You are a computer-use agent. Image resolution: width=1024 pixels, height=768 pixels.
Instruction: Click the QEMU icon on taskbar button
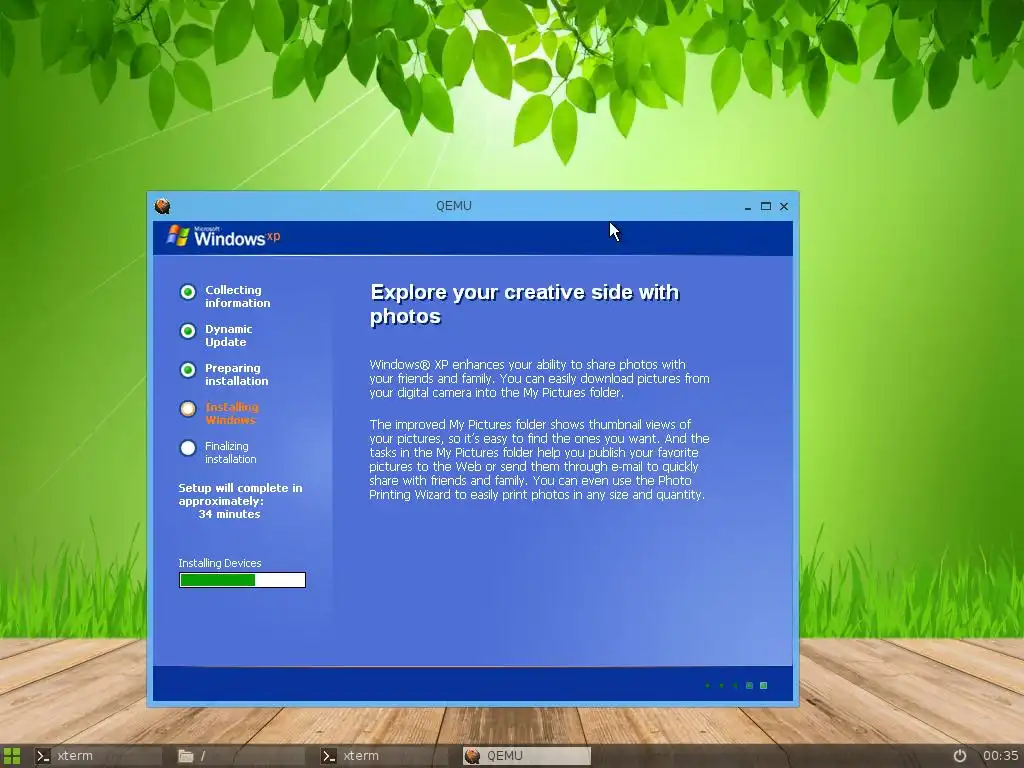(x=472, y=756)
